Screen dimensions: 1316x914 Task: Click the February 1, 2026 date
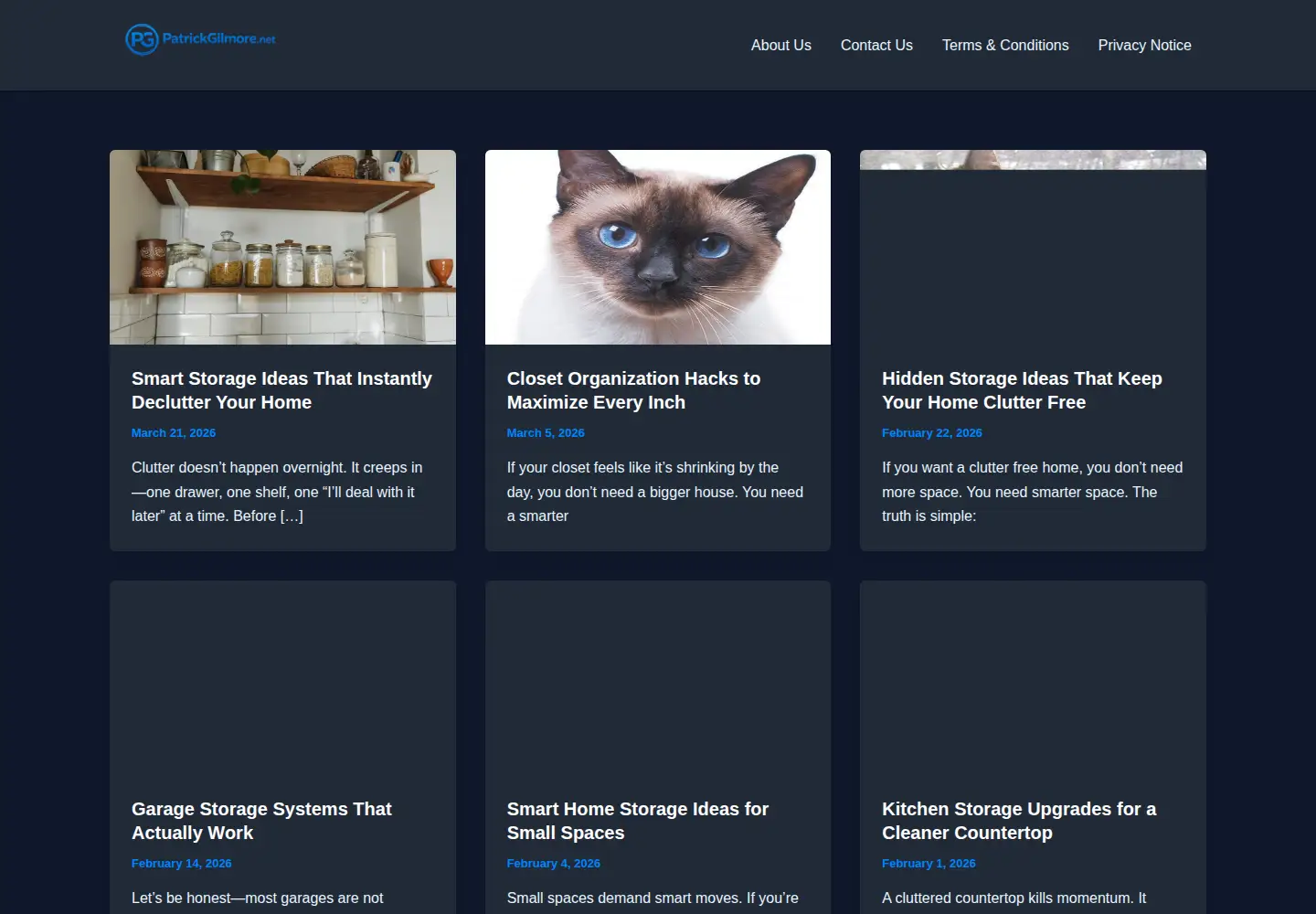pos(929,864)
